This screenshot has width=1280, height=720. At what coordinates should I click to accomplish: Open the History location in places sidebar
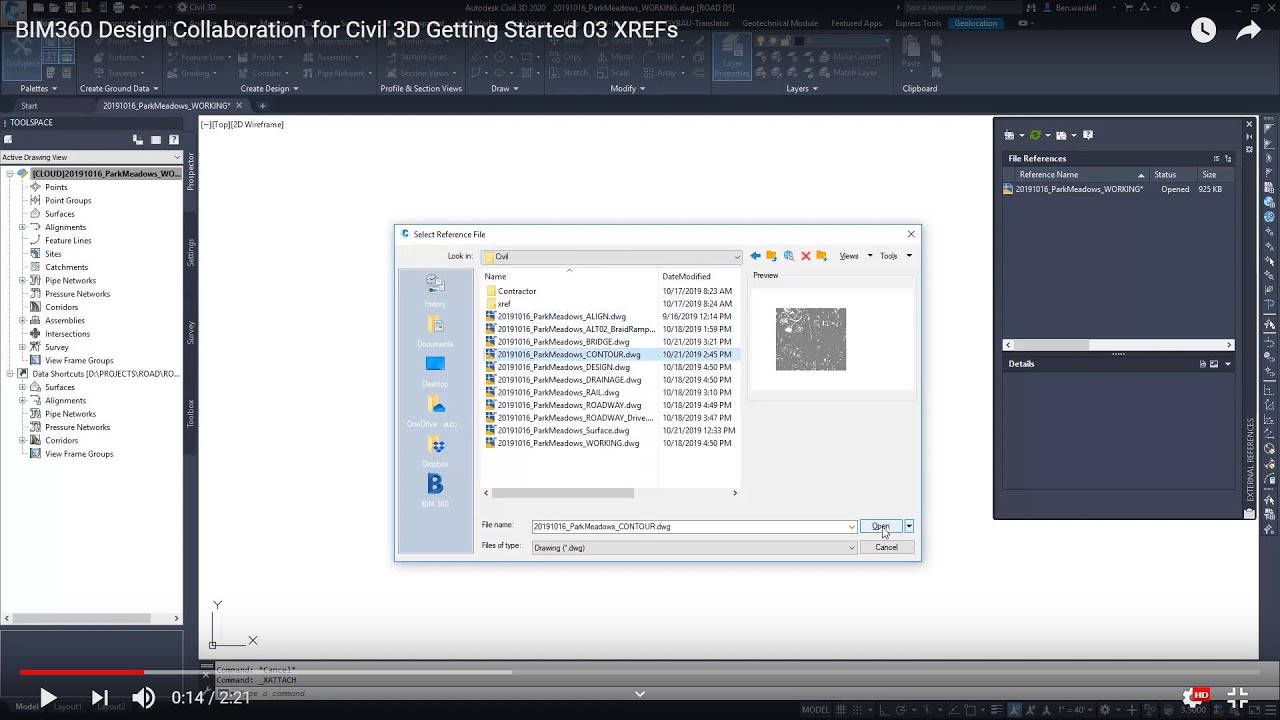tap(435, 290)
